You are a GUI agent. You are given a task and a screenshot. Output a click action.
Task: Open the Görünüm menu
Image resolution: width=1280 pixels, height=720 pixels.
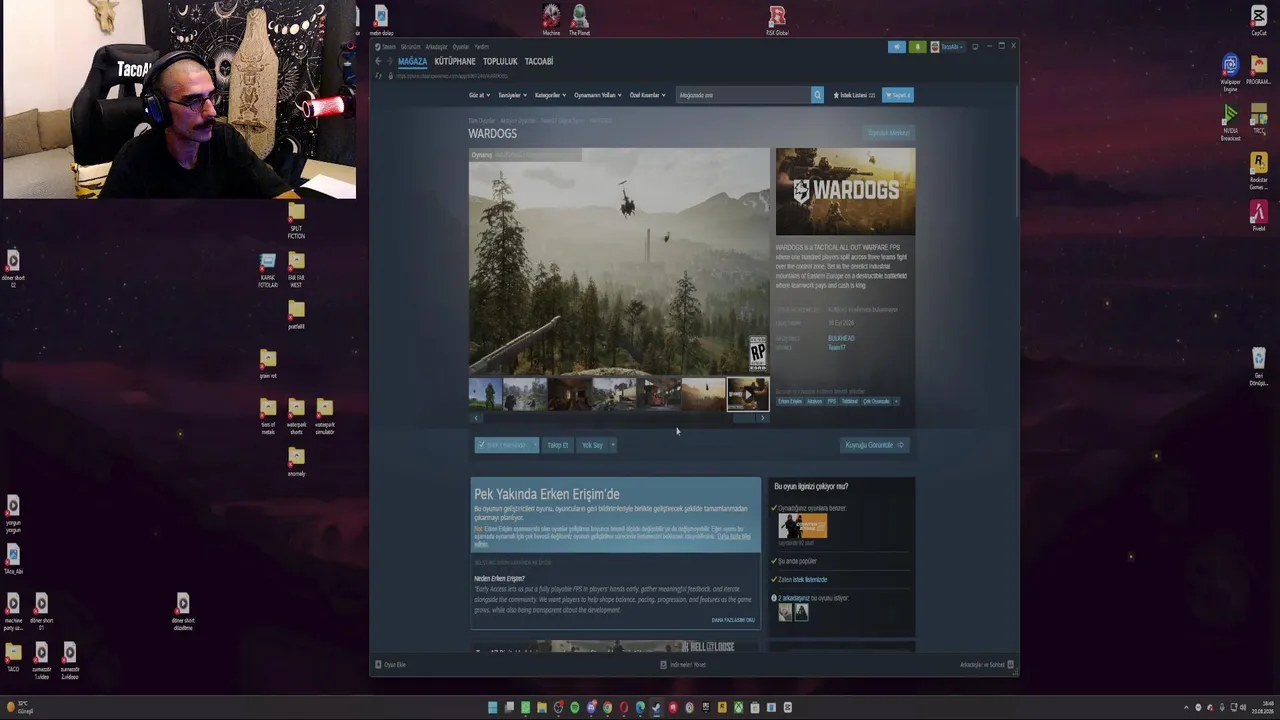[x=411, y=47]
